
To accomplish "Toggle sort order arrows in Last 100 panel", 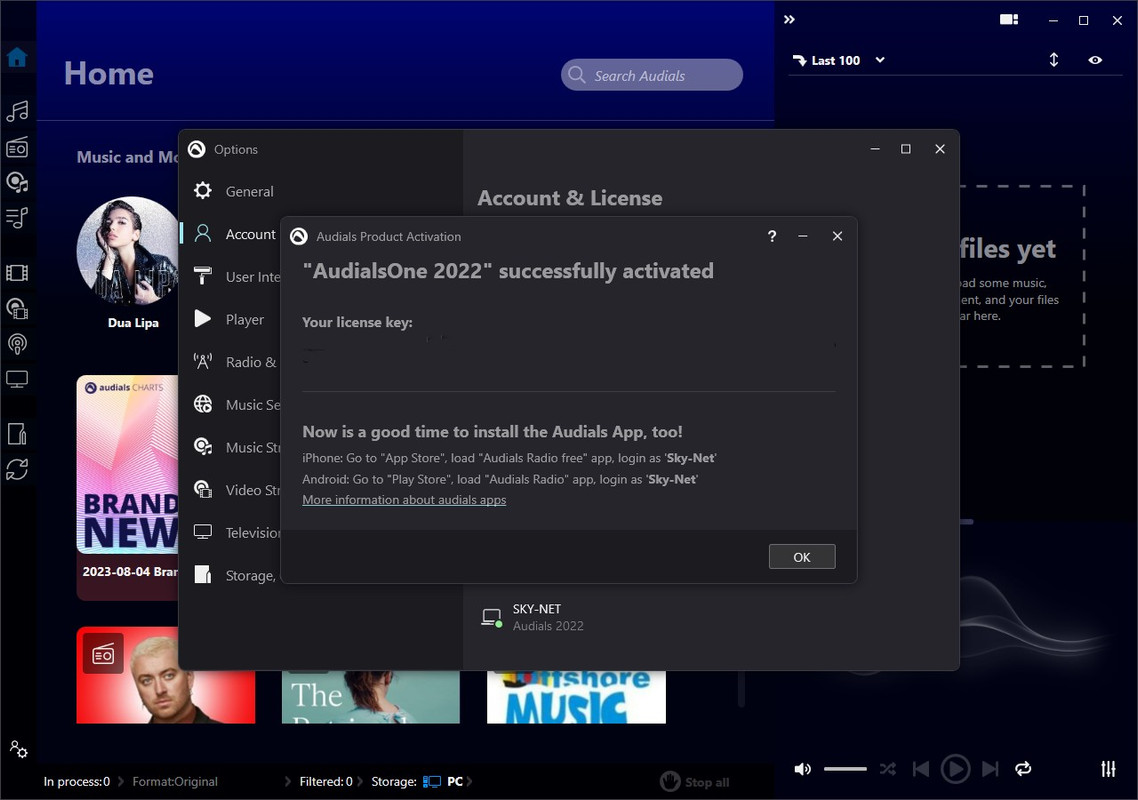I will coord(1054,60).
